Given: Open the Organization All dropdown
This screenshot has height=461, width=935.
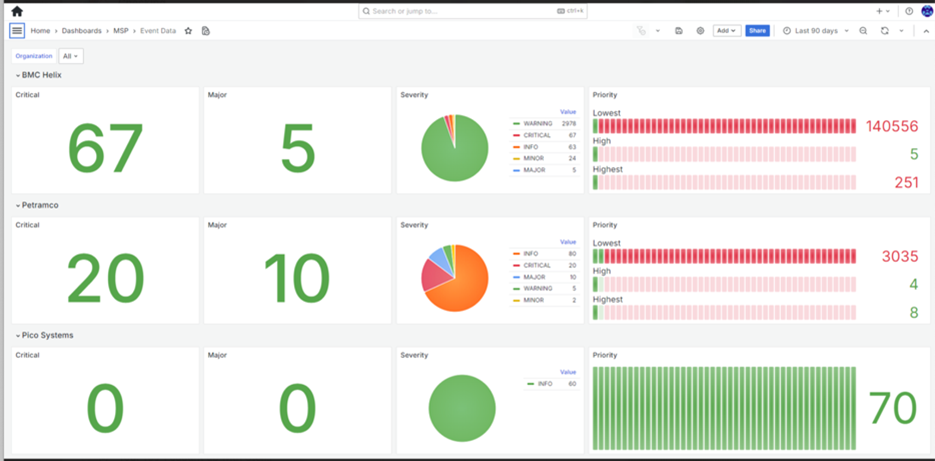Looking at the screenshot, I should coord(71,56).
